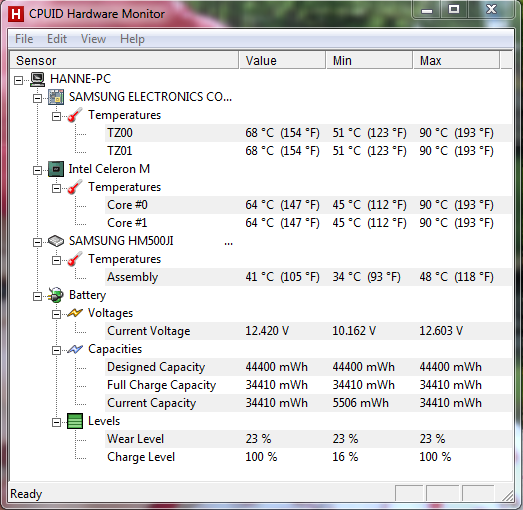Open the Help menu

point(132,39)
